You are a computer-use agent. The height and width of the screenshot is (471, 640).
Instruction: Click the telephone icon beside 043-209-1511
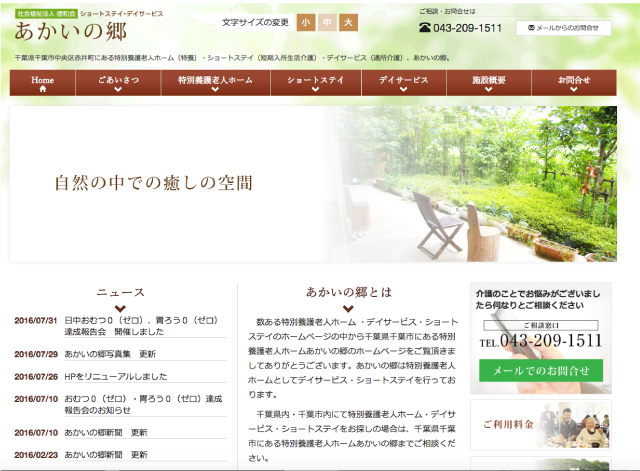click(425, 28)
